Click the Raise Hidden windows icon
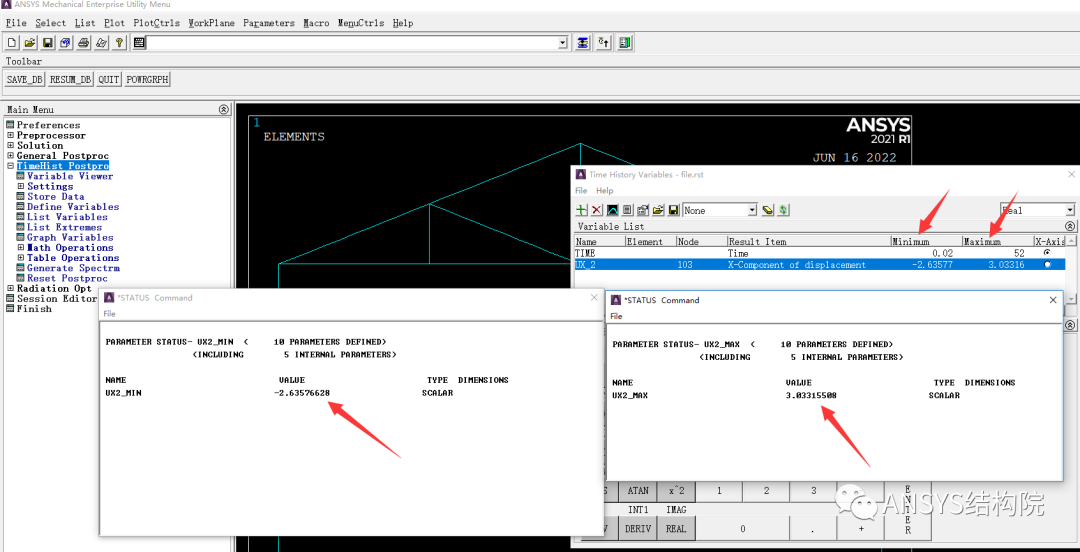Viewport: 1080px width, 552px height. point(583,43)
